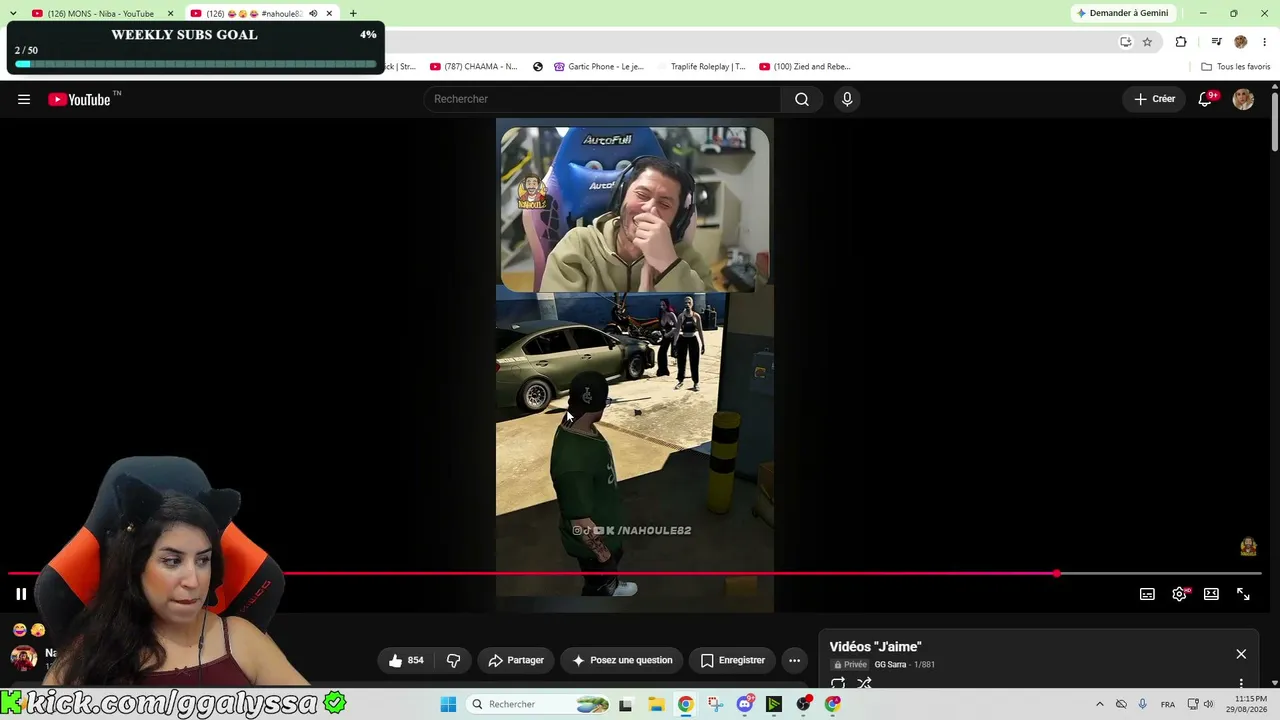Save video with Enregistrer button
The height and width of the screenshot is (720, 1280).
pos(733,660)
